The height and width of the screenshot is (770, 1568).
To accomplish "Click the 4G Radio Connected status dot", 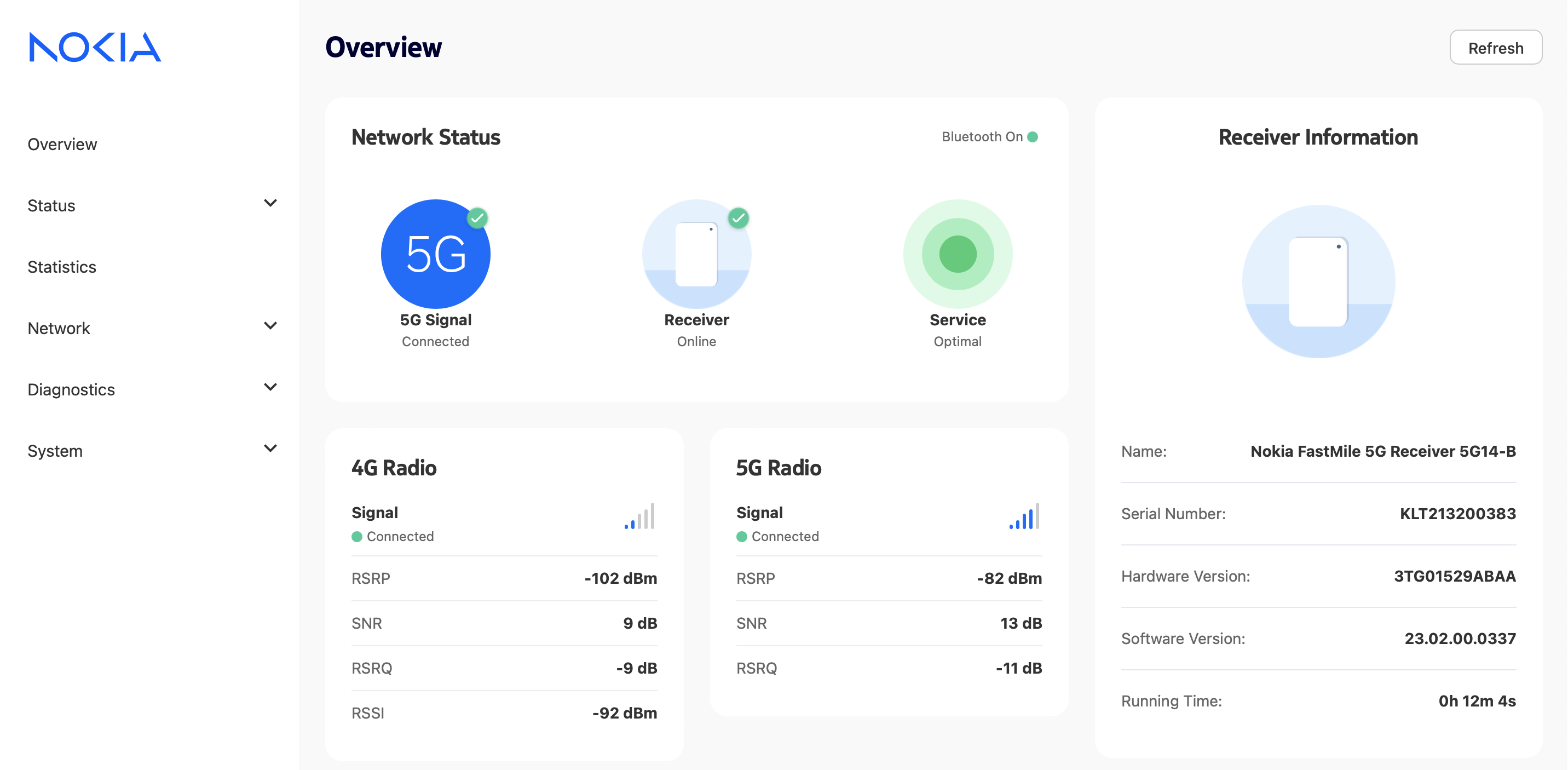I will (x=358, y=536).
